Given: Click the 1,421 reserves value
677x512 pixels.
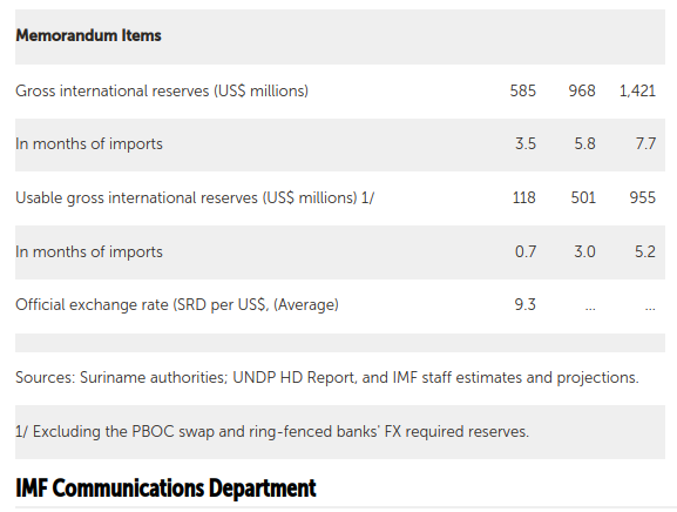Looking at the screenshot, I should click(637, 91).
